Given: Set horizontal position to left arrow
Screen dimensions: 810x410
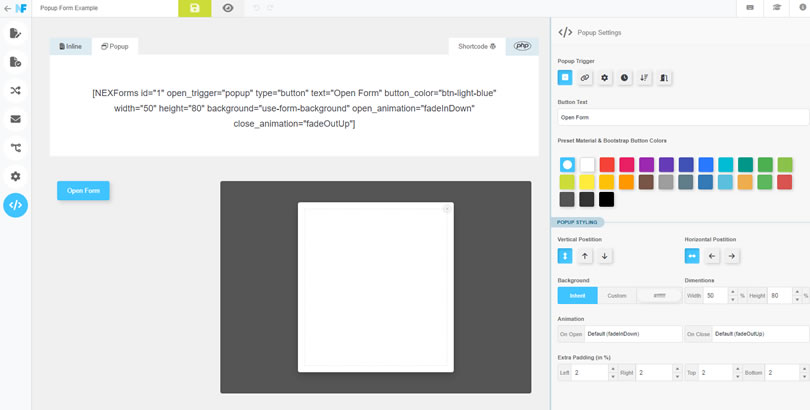Looking at the screenshot, I should click(x=712, y=256).
